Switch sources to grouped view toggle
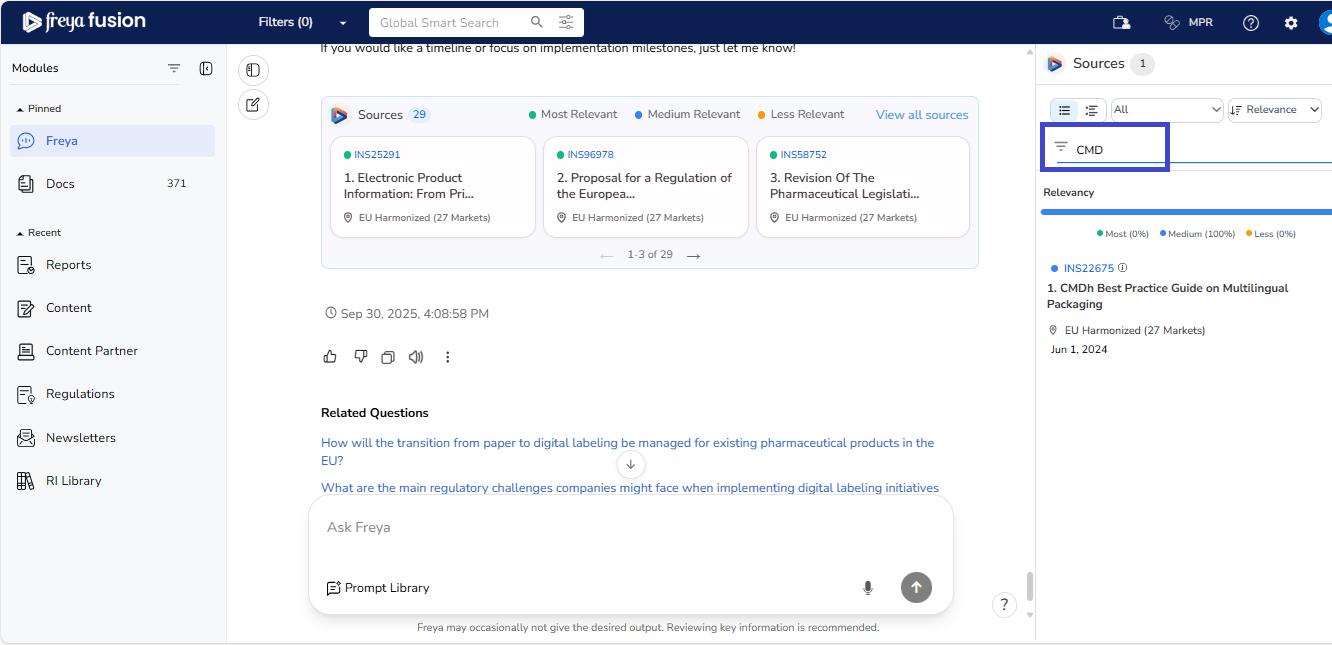The height and width of the screenshot is (645, 1332). point(1092,110)
